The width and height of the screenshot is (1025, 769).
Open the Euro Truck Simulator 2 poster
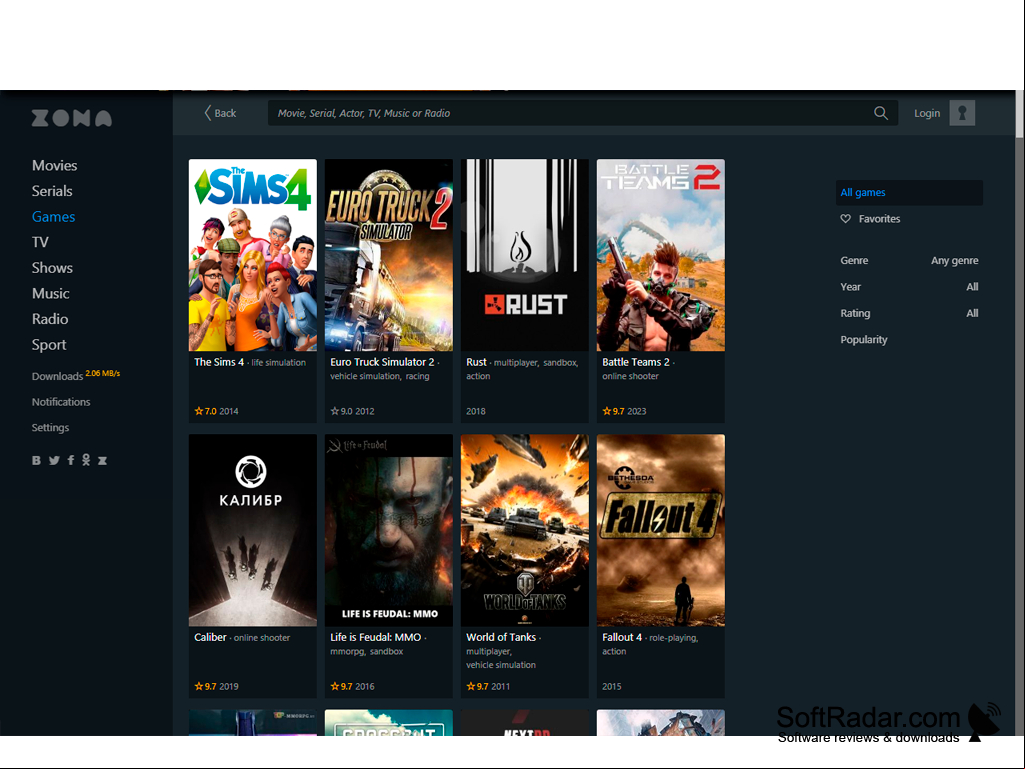389,255
